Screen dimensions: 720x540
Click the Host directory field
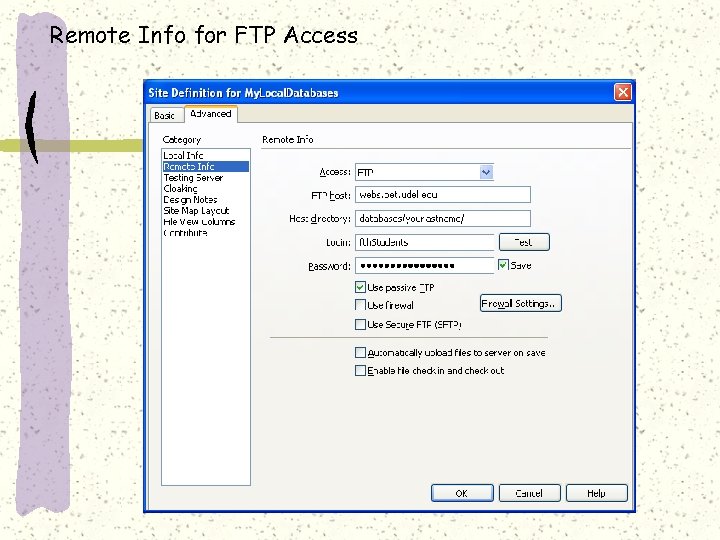tap(443, 219)
